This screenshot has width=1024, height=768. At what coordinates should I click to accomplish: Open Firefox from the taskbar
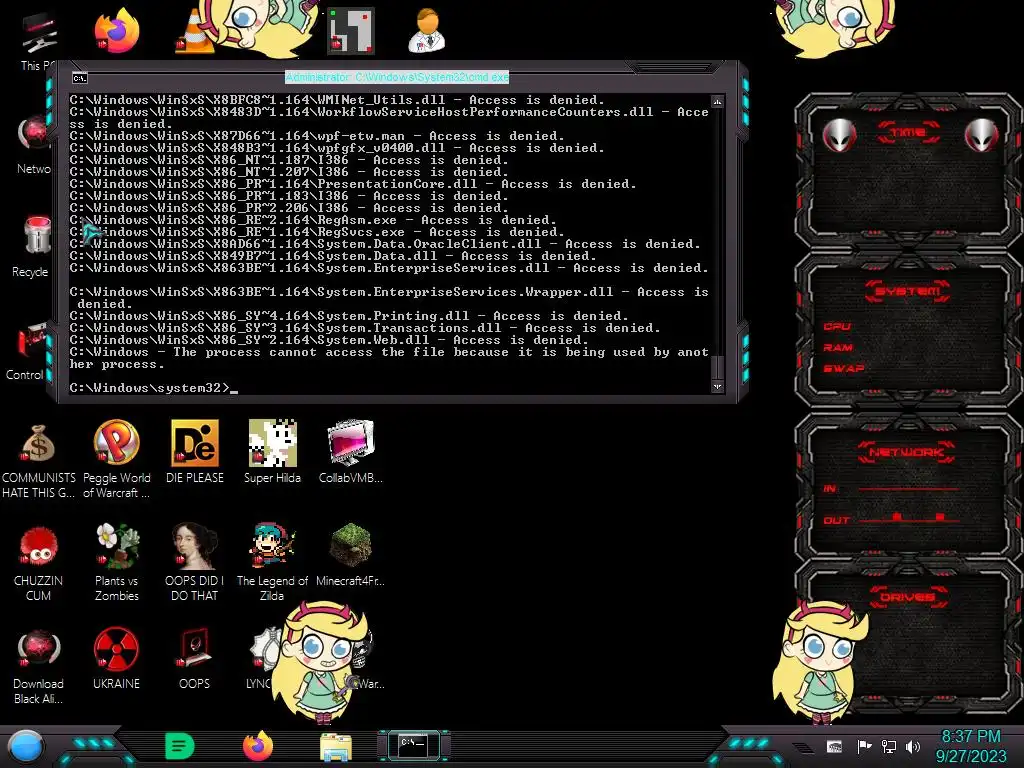[258, 746]
